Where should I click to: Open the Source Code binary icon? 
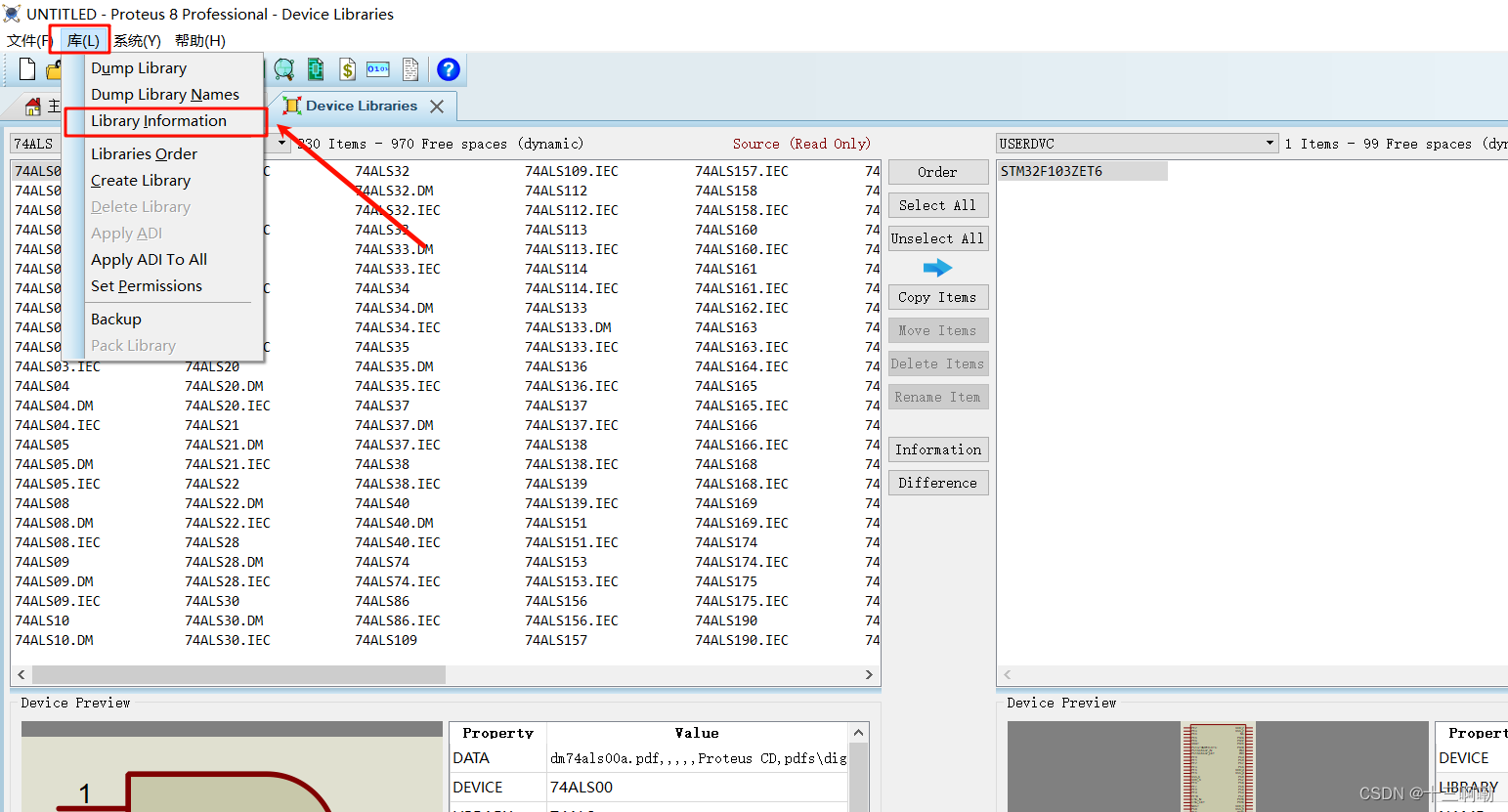378,69
